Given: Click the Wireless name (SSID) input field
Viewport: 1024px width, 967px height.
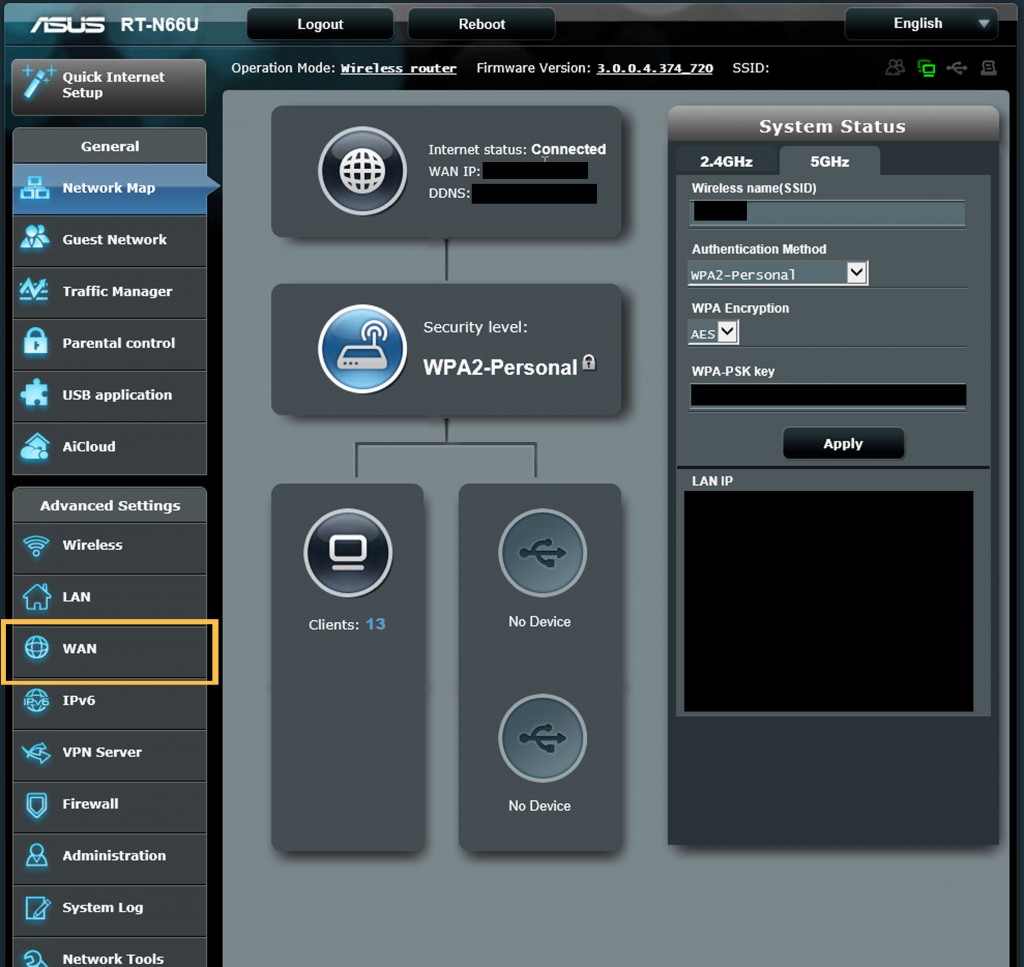Looking at the screenshot, I should (827, 212).
